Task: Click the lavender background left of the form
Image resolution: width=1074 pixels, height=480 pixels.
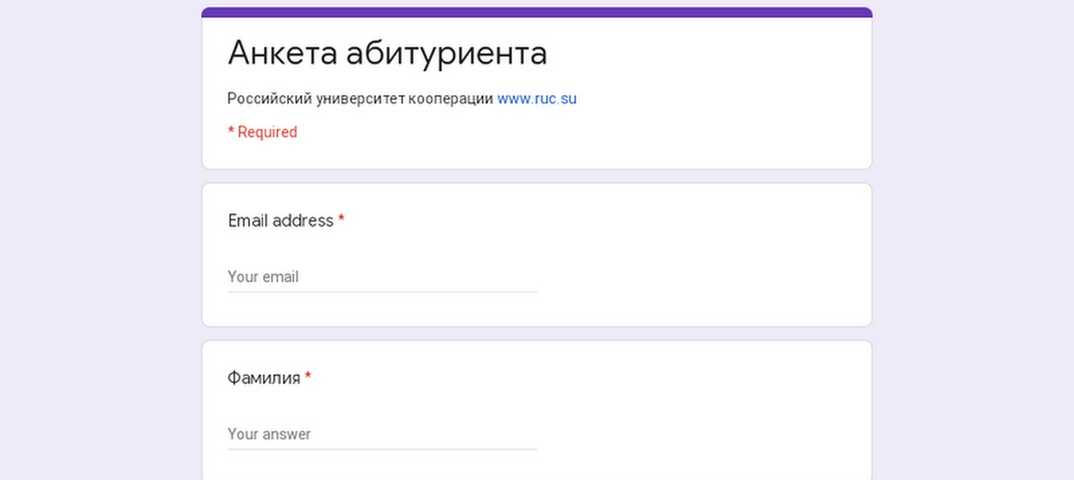Action: click(x=100, y=240)
